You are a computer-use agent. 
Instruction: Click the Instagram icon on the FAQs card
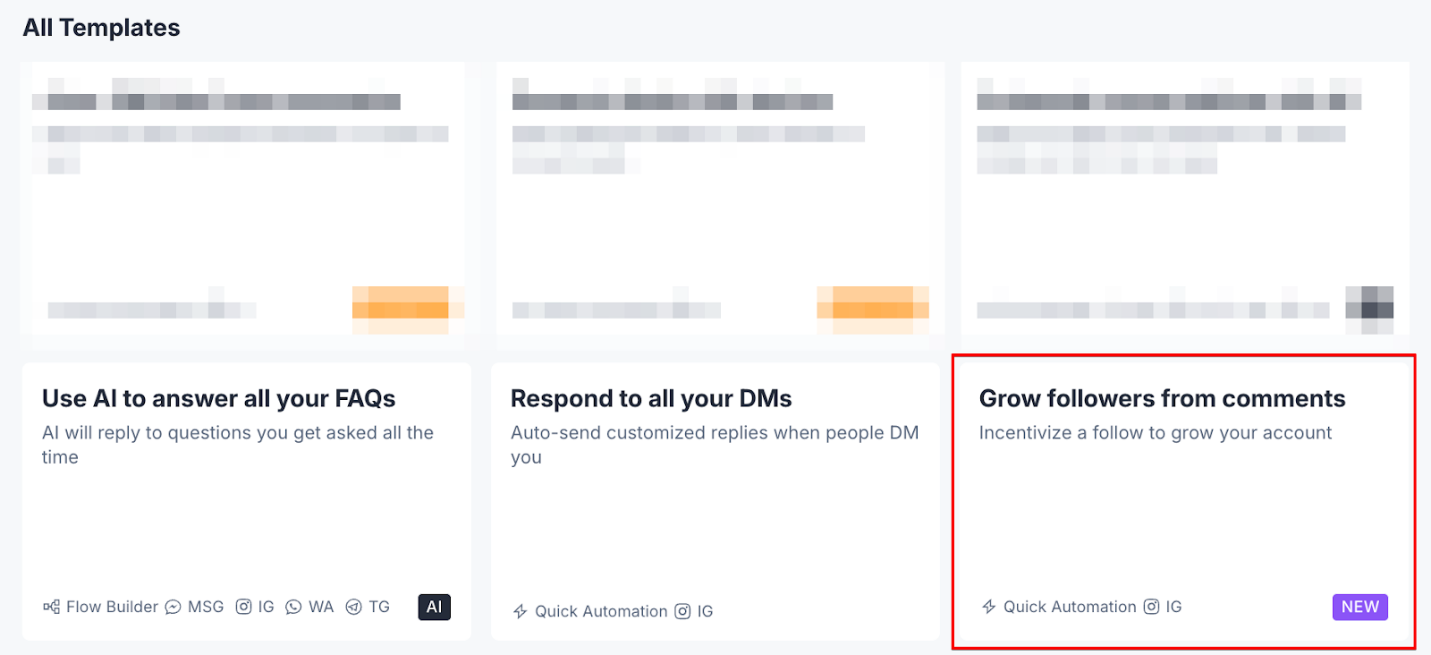243,607
